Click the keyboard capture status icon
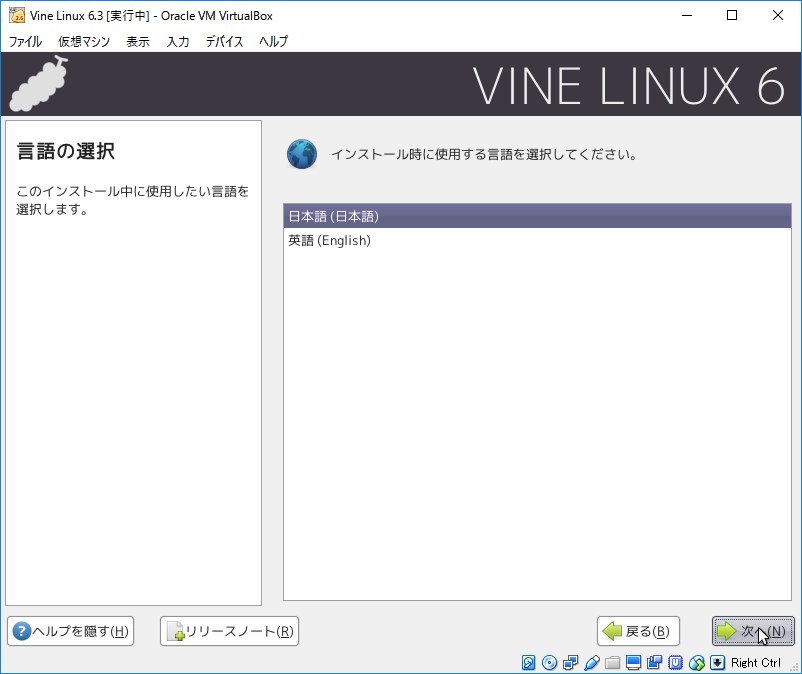 pos(718,662)
